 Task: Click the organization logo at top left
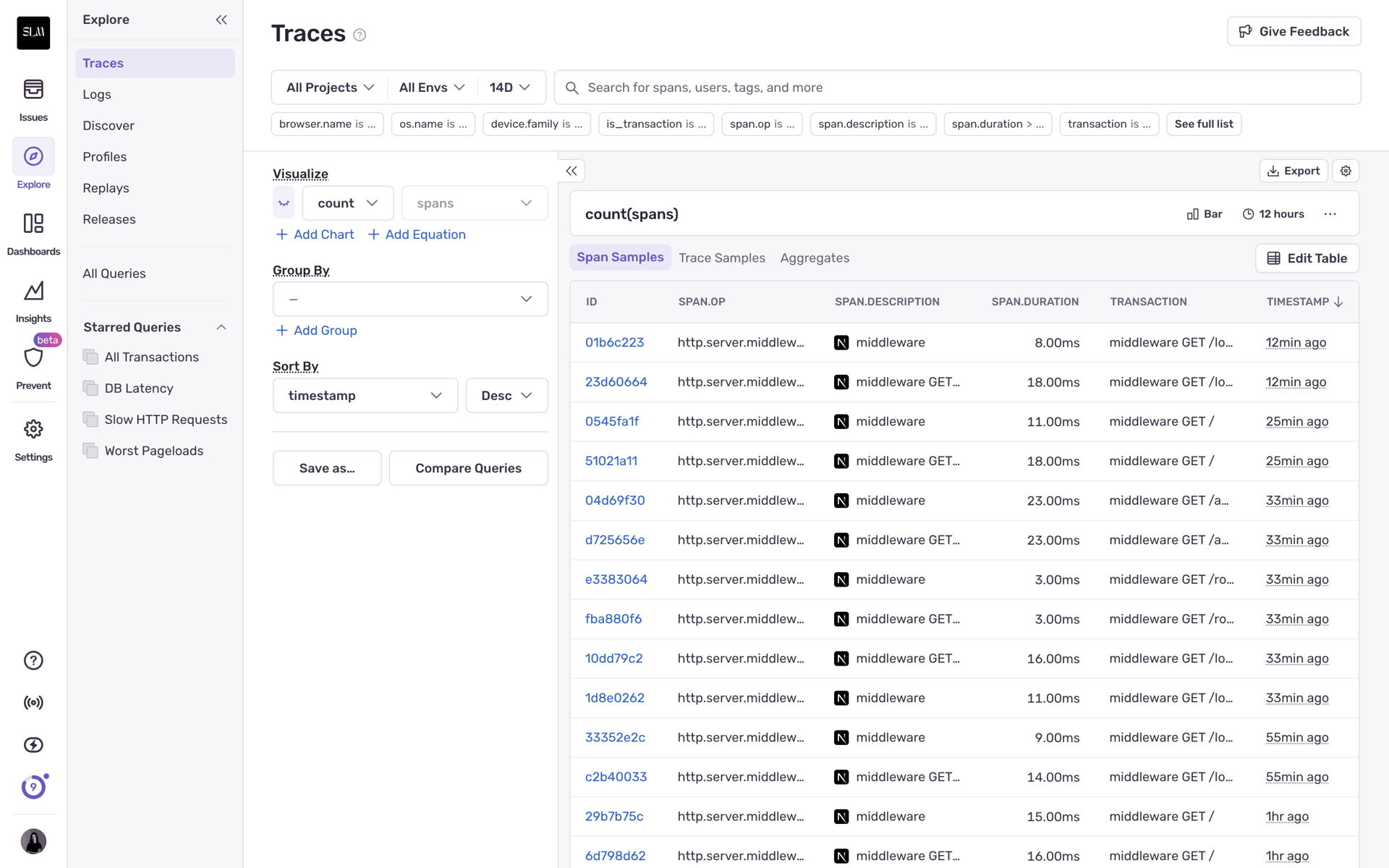(x=33, y=33)
